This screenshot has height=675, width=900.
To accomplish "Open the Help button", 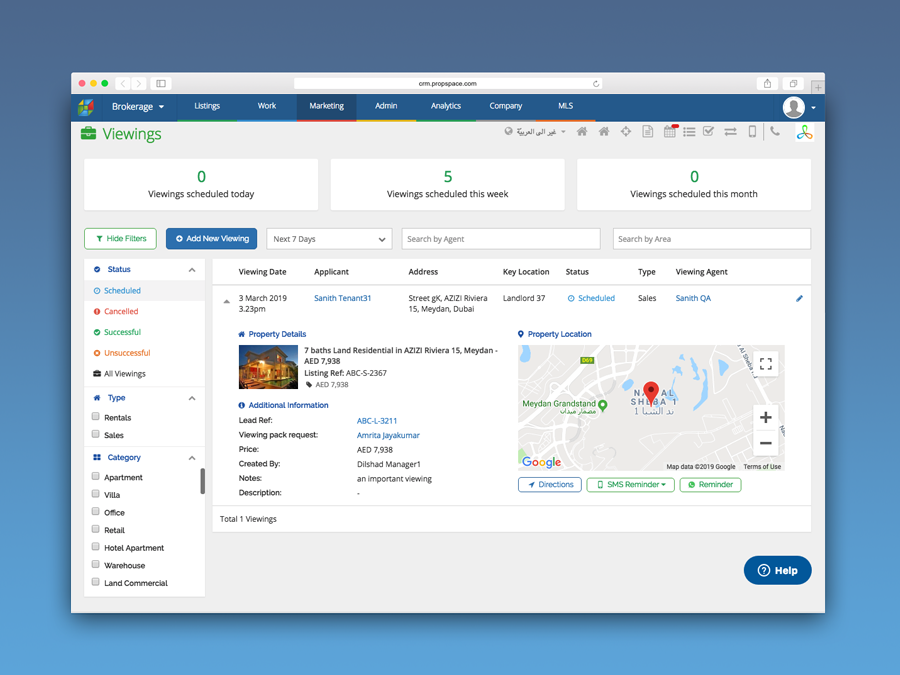I will [778, 570].
